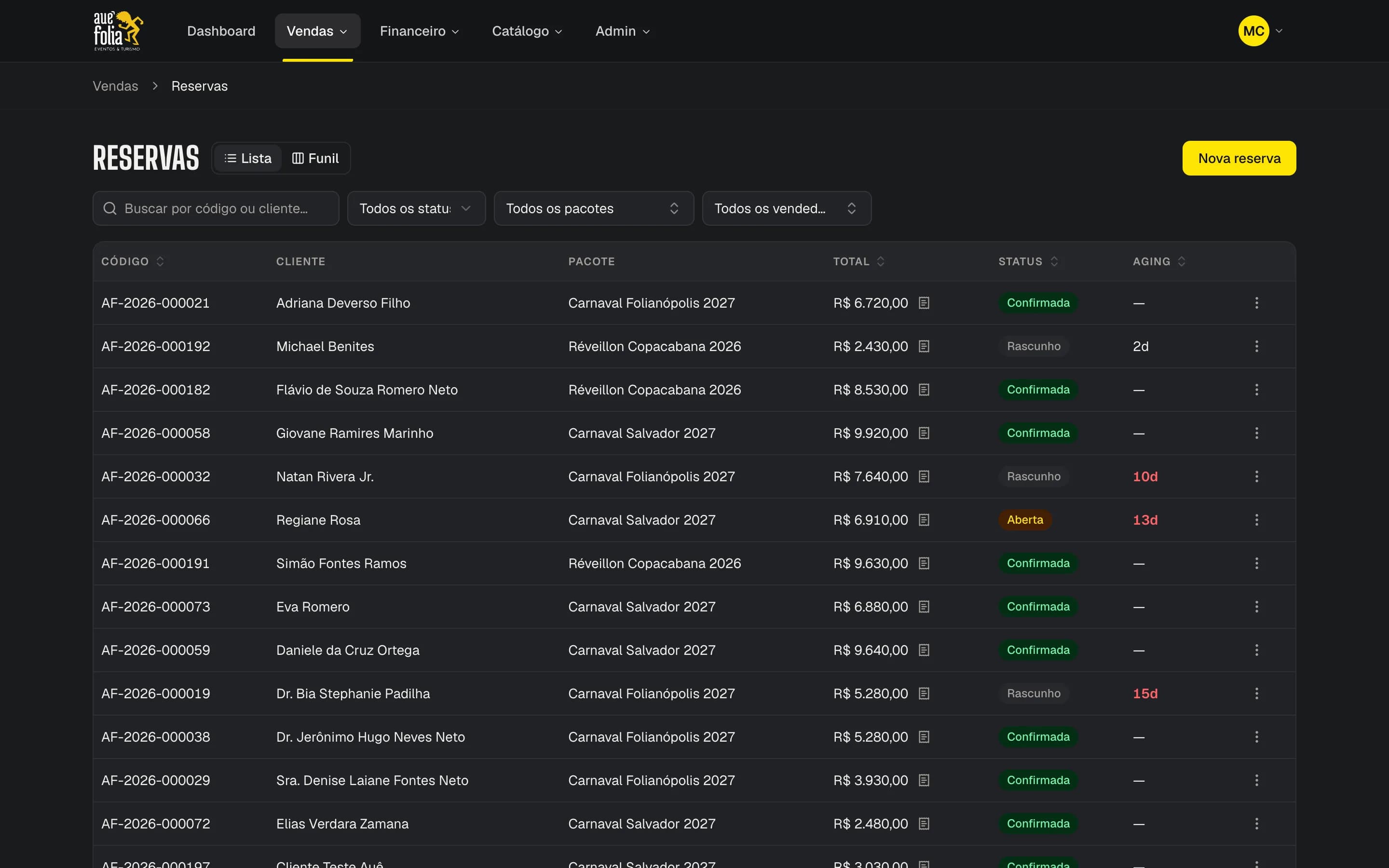
Task: Open the Vendas menu
Action: 317,31
